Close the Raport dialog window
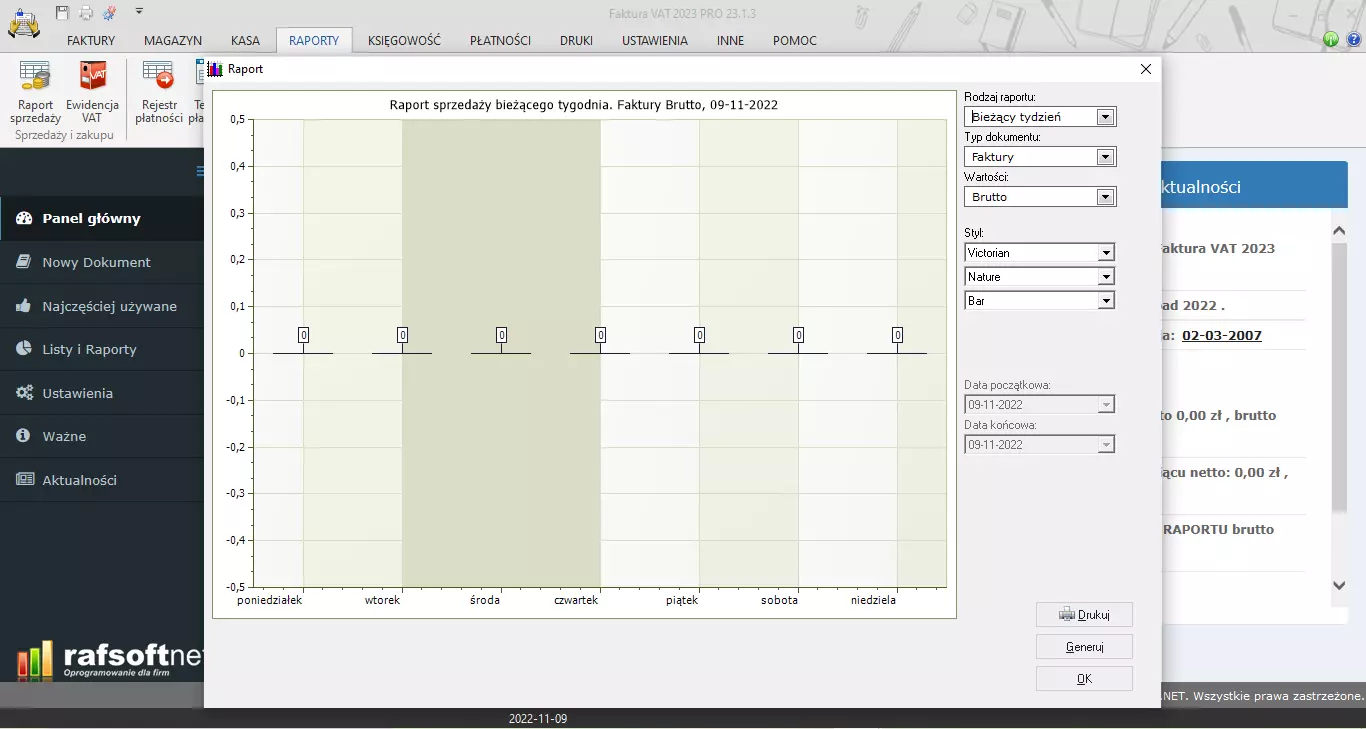 coord(1146,69)
